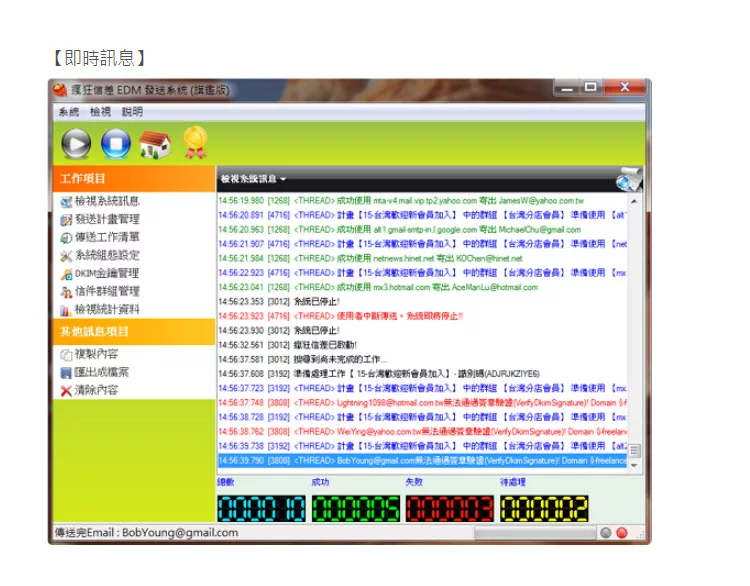750x586 pixels.
Task: Click the gold medal ribbon icon
Action: (194, 143)
